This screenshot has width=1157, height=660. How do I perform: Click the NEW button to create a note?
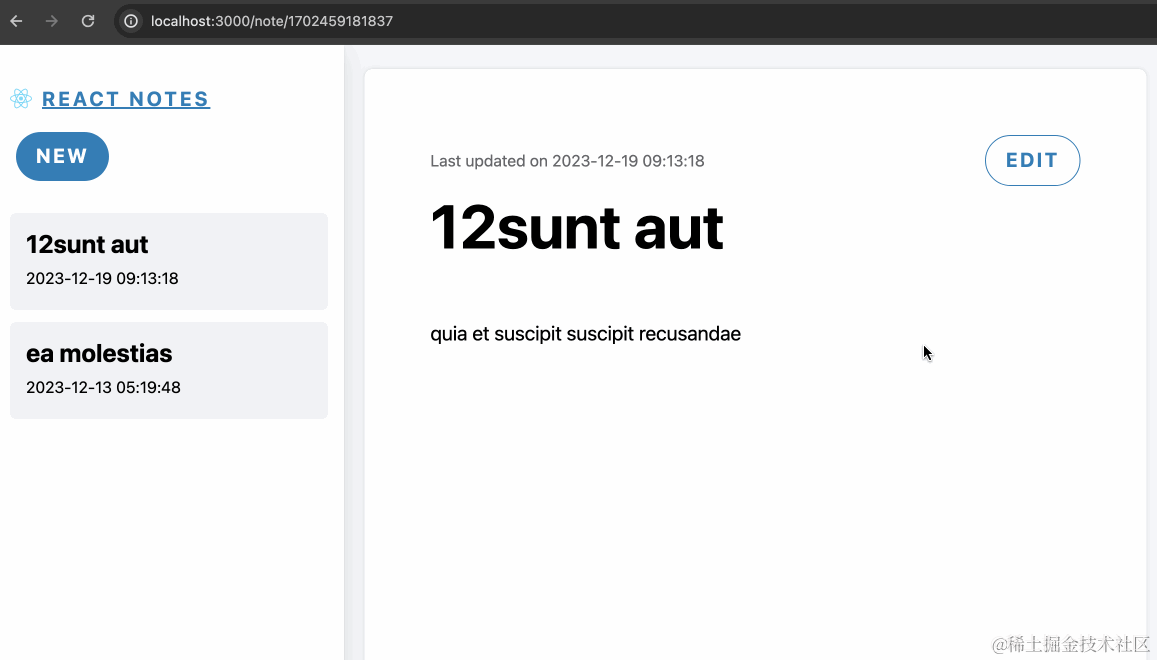coord(62,156)
